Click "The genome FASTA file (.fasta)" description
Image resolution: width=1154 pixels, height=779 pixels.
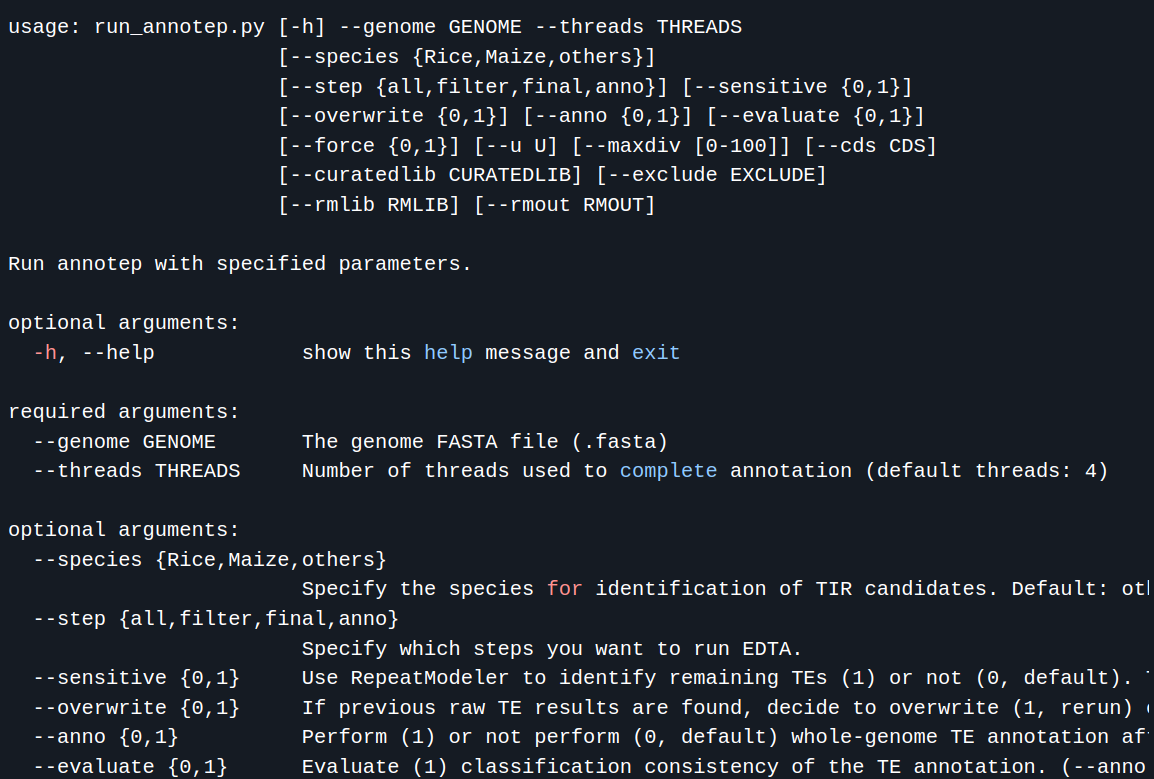(x=485, y=442)
